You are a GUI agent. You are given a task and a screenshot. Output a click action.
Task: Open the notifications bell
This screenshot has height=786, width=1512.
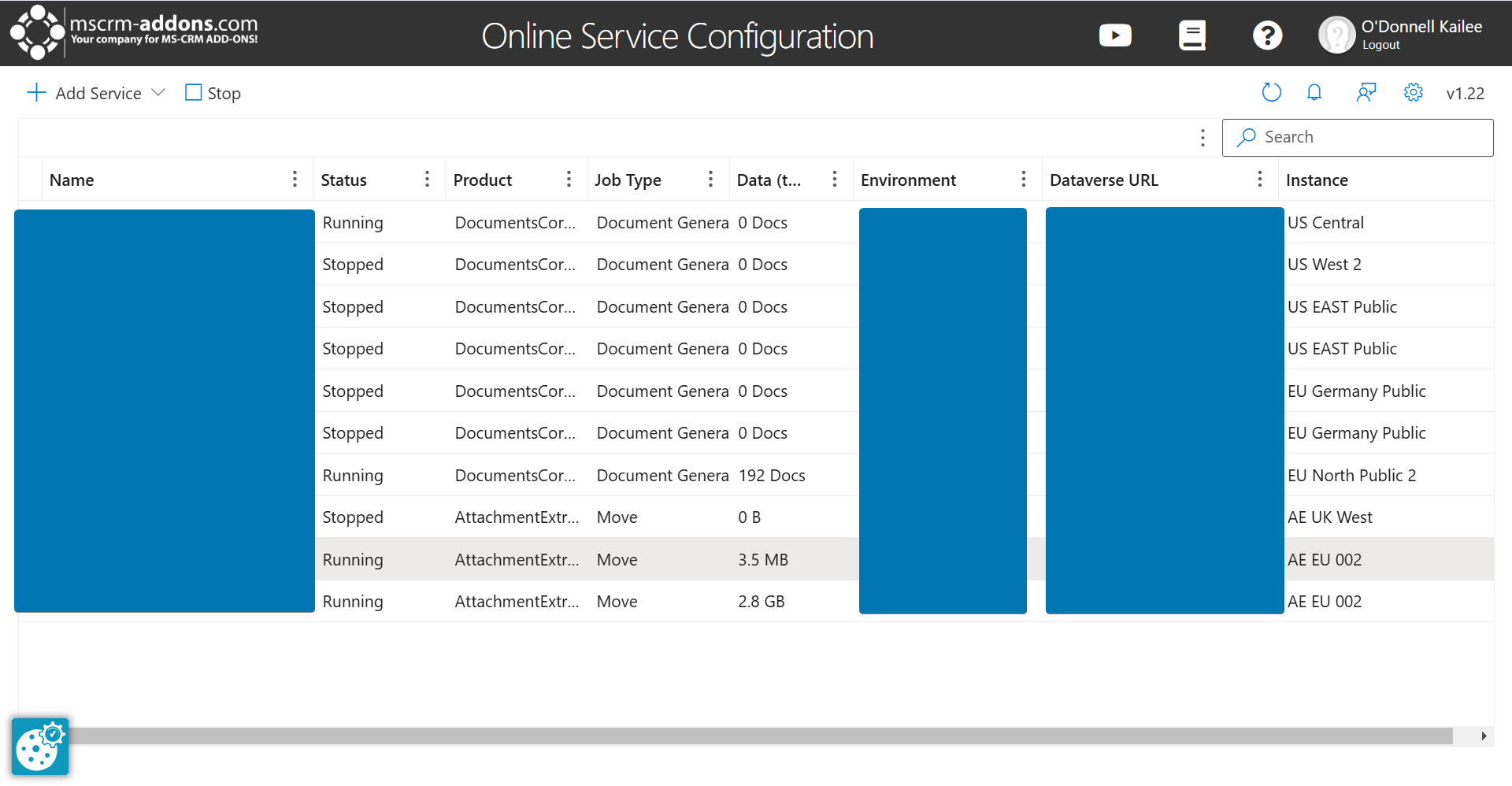pyautogui.click(x=1314, y=93)
